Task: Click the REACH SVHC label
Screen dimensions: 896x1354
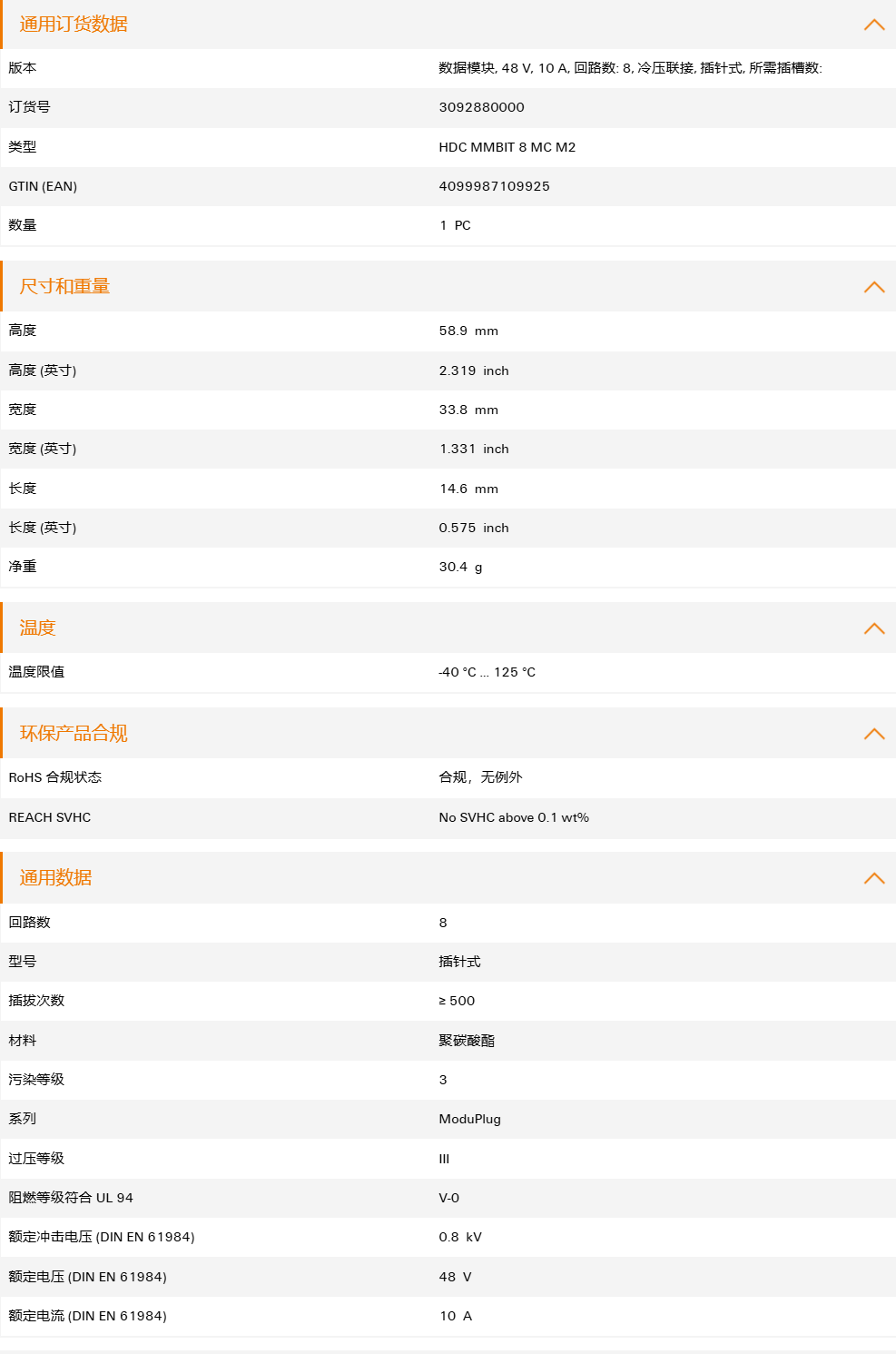Action: coord(50,817)
